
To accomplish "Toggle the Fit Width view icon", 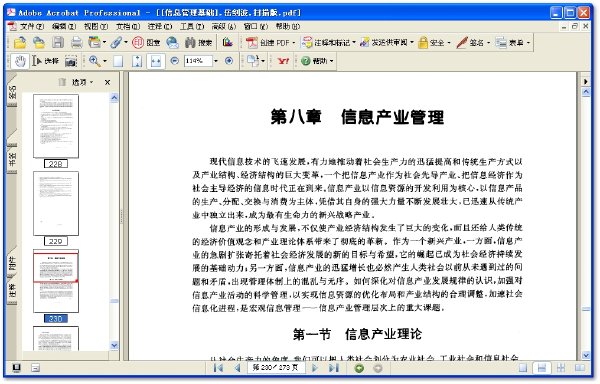I will tap(156, 61).
